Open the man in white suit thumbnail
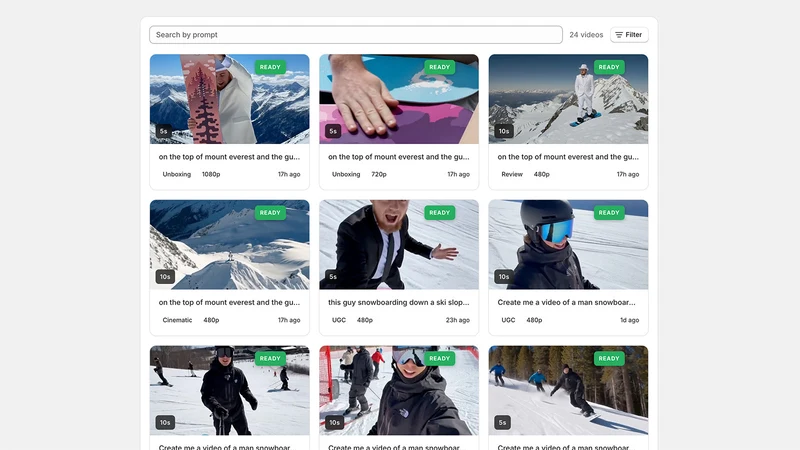 click(568, 99)
